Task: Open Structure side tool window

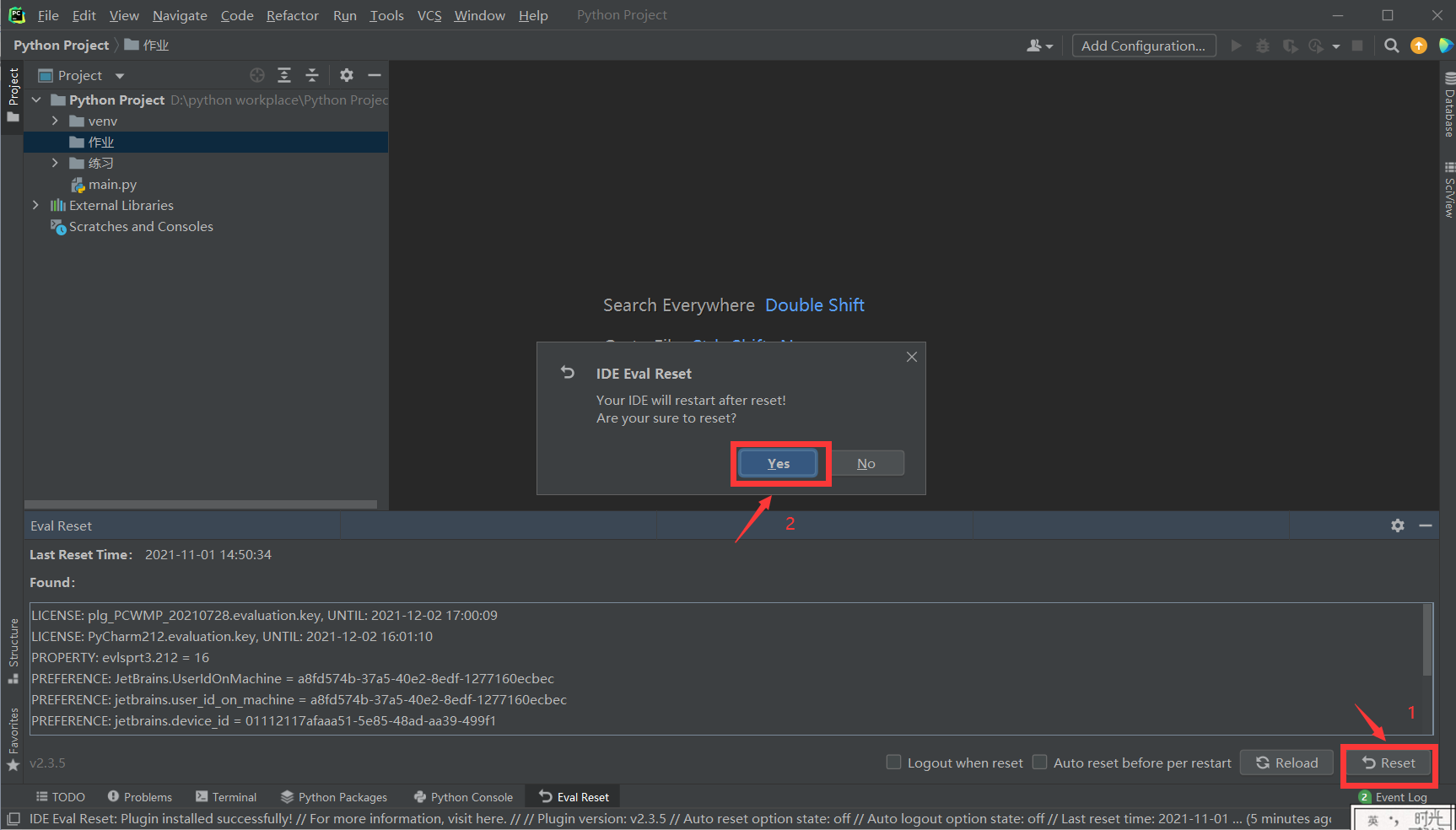Action: 13,650
